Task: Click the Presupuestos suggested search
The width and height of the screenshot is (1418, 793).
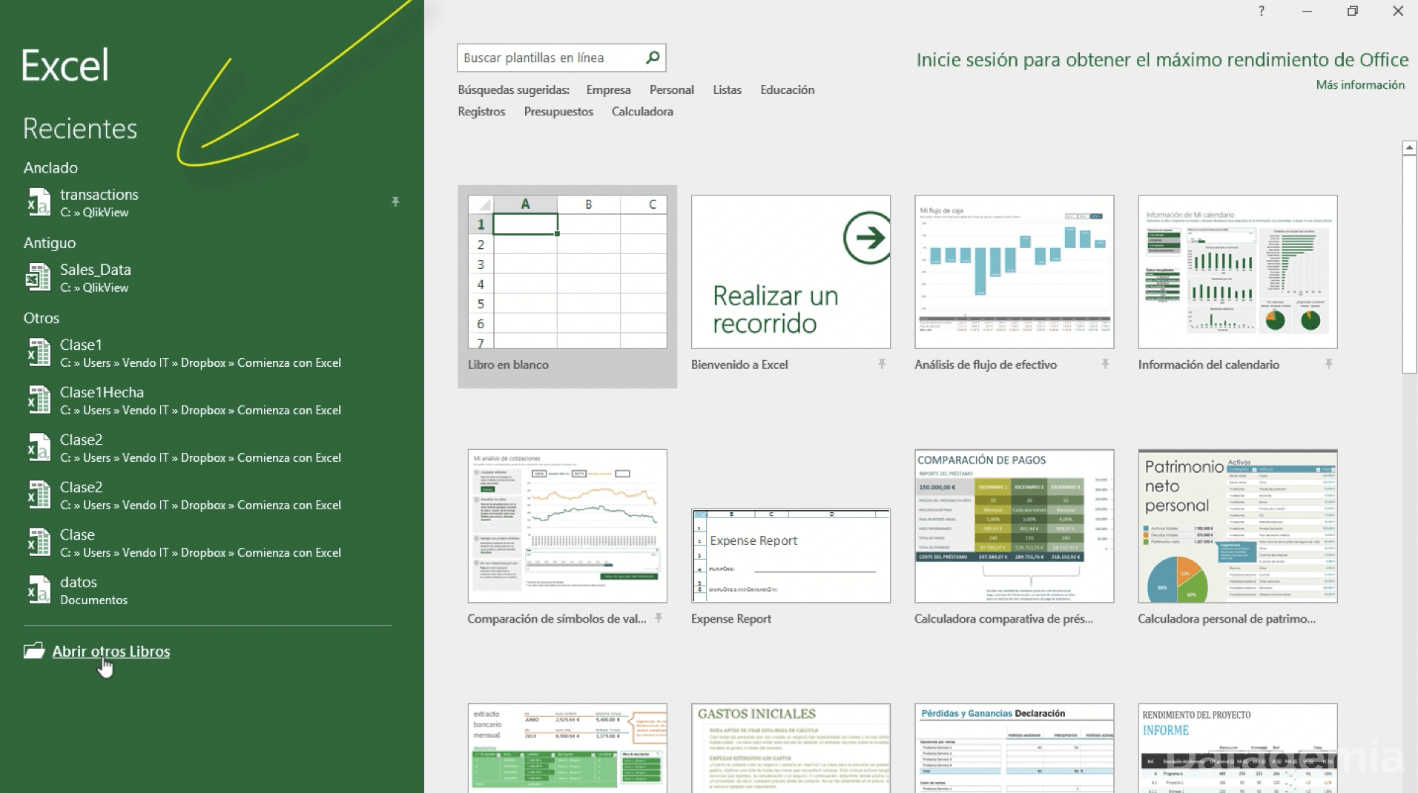Action: pos(558,111)
